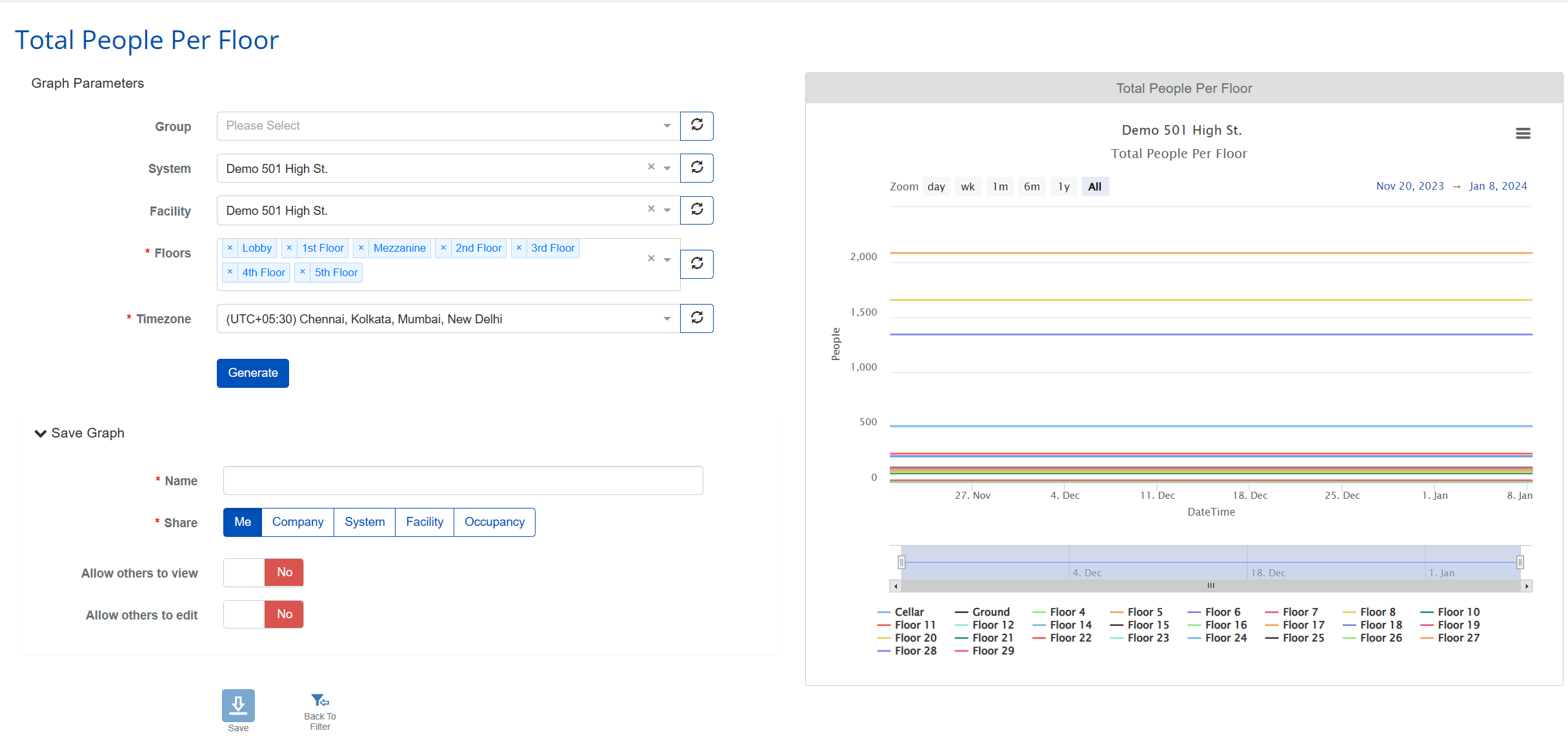Click the refresh icon beside Group field
The image size is (1568, 746).
tap(696, 126)
